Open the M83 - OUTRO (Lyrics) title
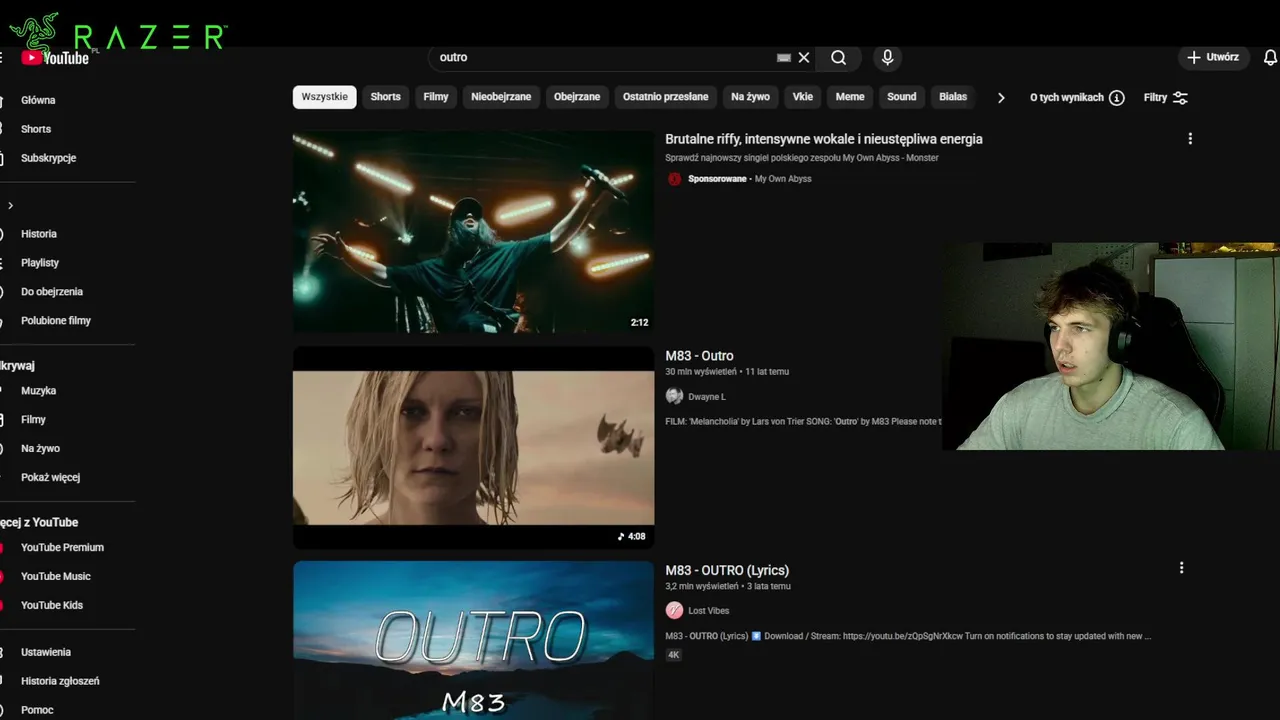 [727, 570]
